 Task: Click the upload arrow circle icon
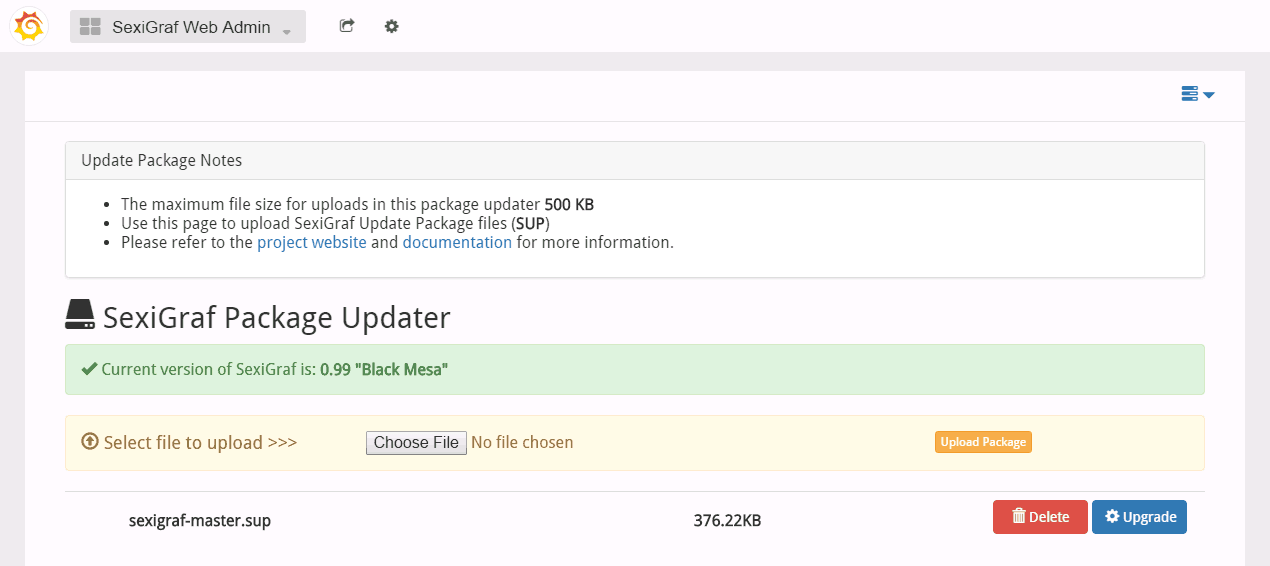coord(90,441)
